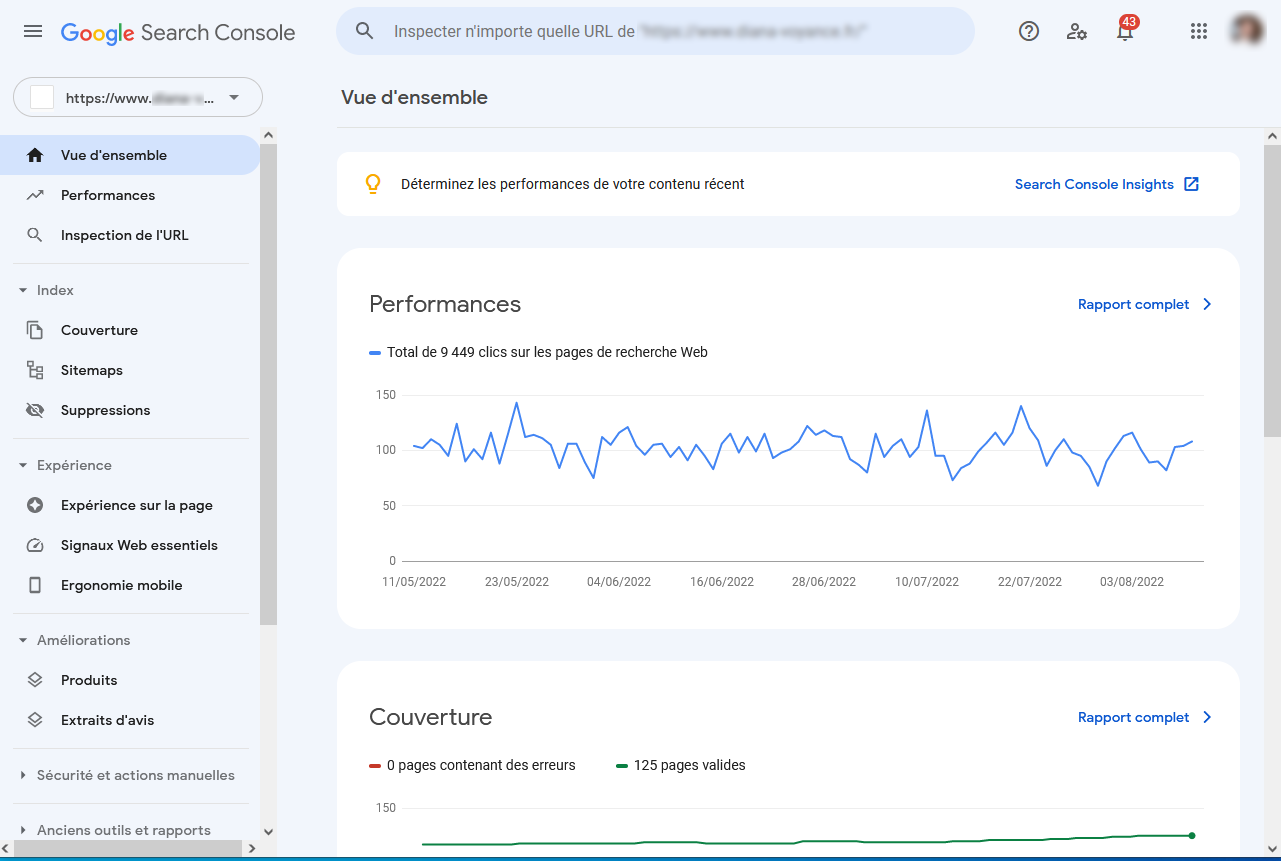Collapse the Index section
Image resolution: width=1281 pixels, height=861 pixels.
(x=23, y=290)
